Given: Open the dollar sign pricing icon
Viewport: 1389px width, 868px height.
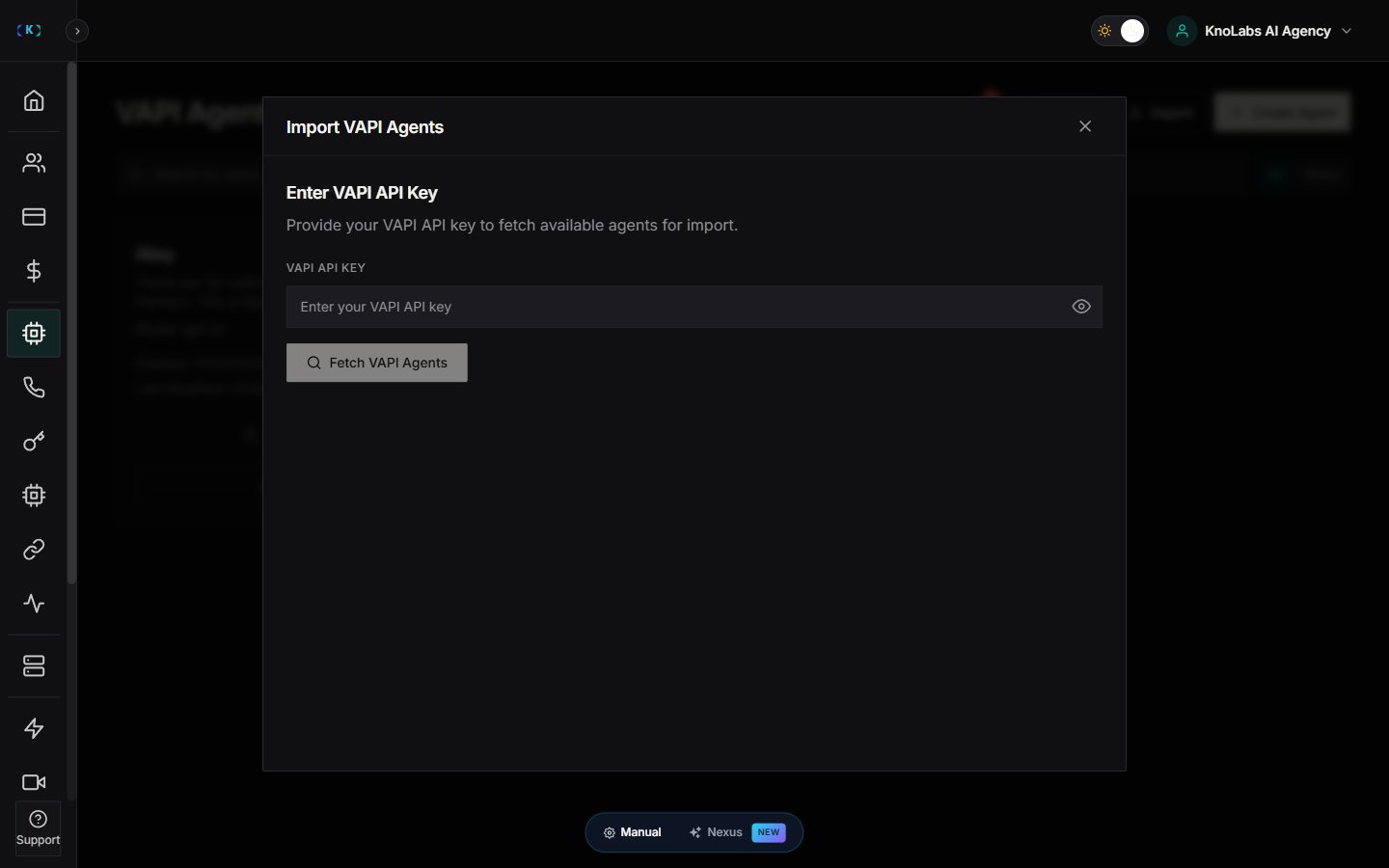Looking at the screenshot, I should [x=34, y=271].
